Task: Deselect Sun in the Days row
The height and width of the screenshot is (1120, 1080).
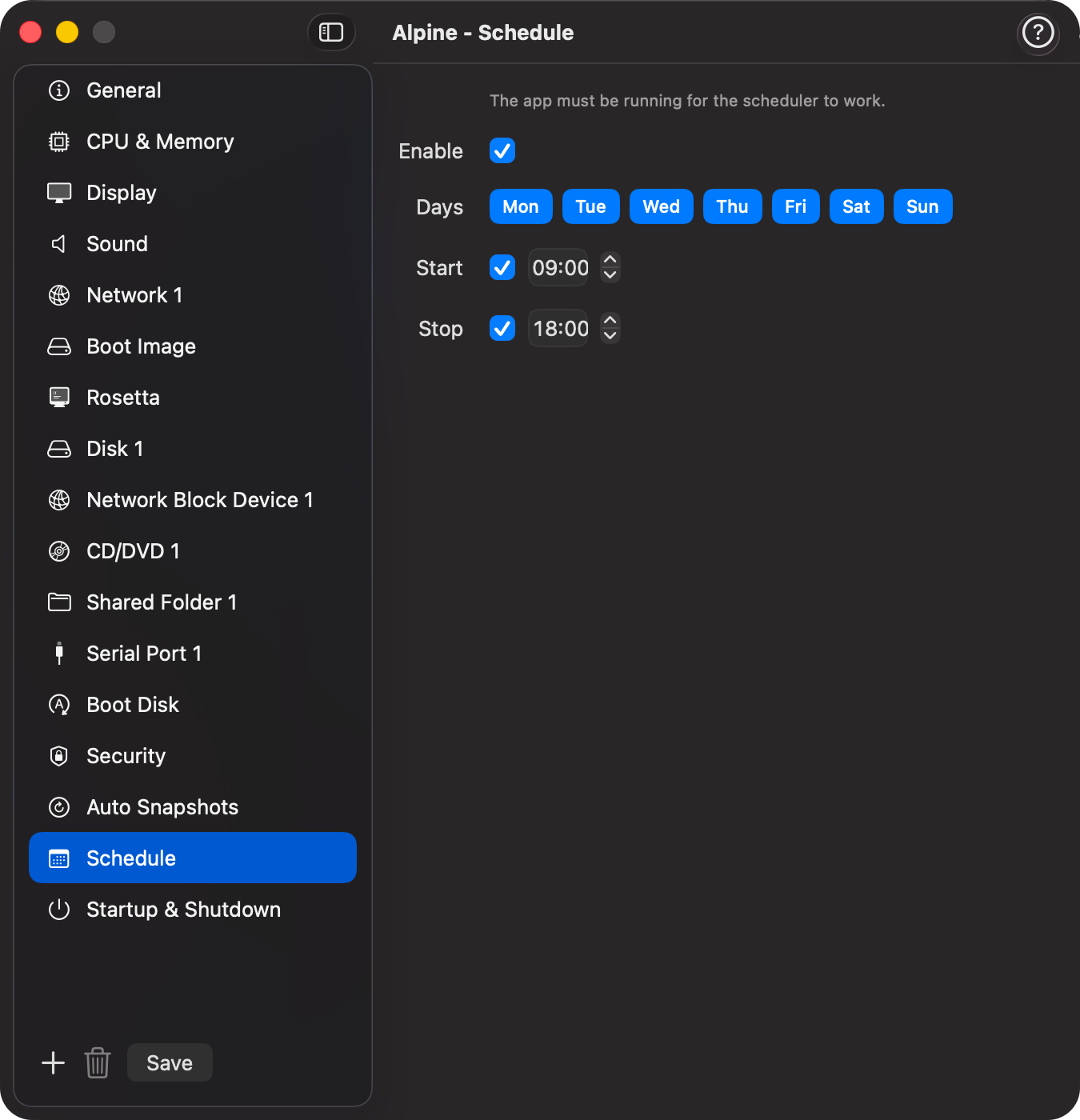Action: [x=923, y=206]
